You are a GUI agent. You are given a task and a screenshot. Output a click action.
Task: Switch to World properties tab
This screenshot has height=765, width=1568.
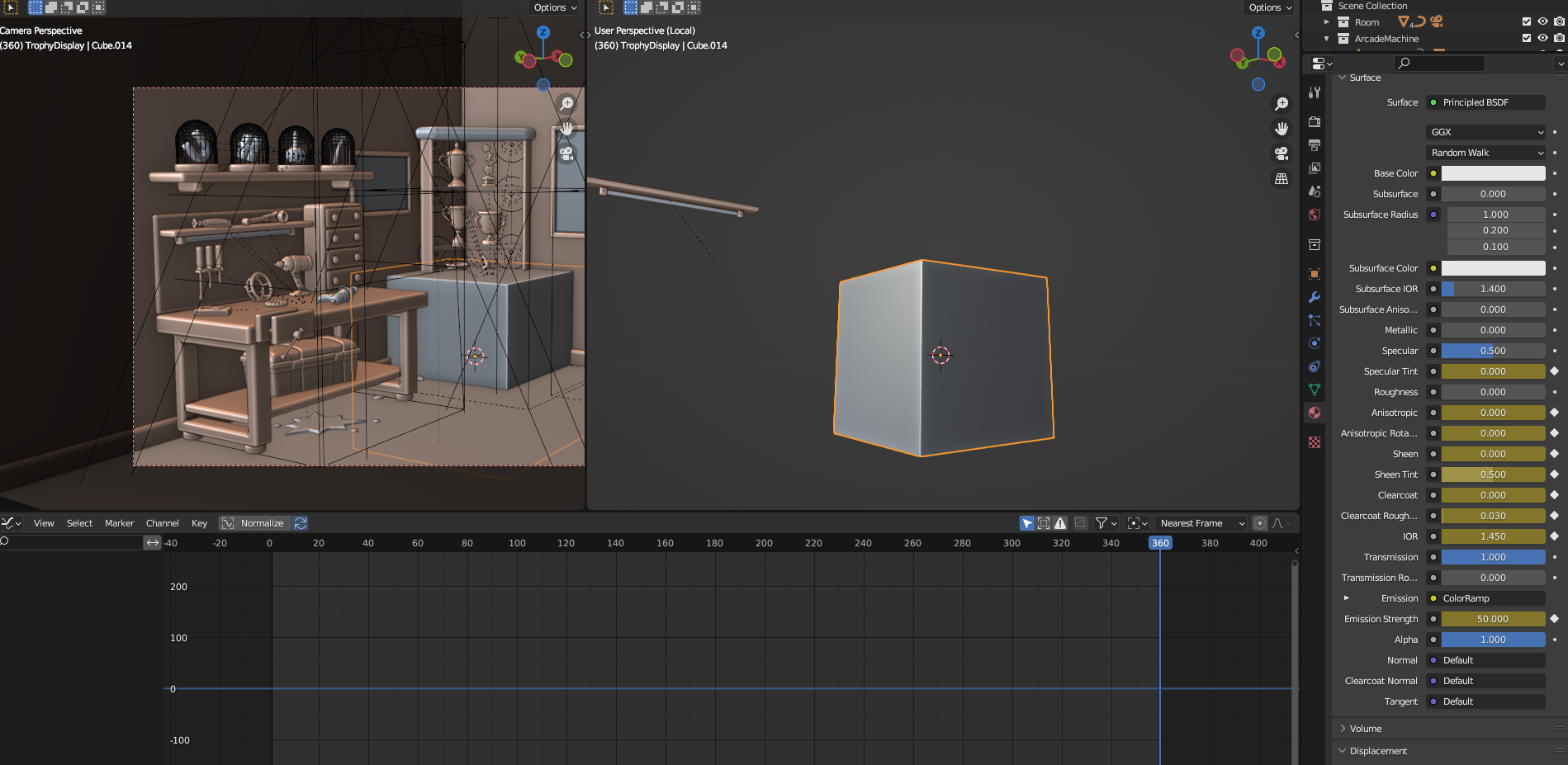pos(1315,215)
